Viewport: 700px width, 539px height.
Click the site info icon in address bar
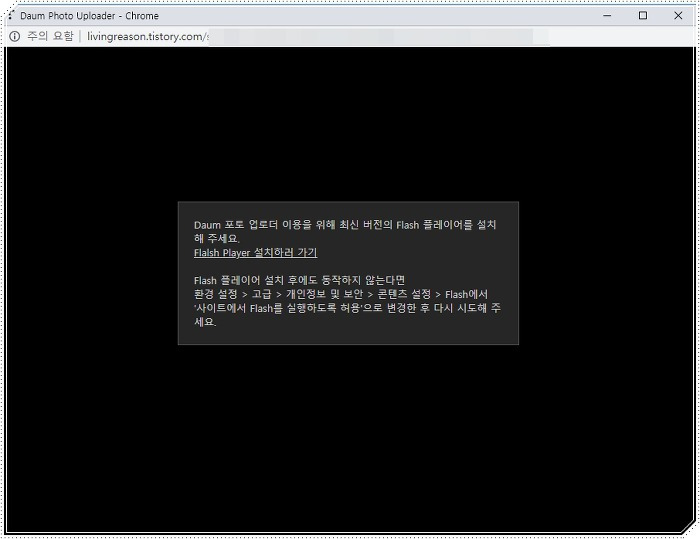(x=15, y=36)
